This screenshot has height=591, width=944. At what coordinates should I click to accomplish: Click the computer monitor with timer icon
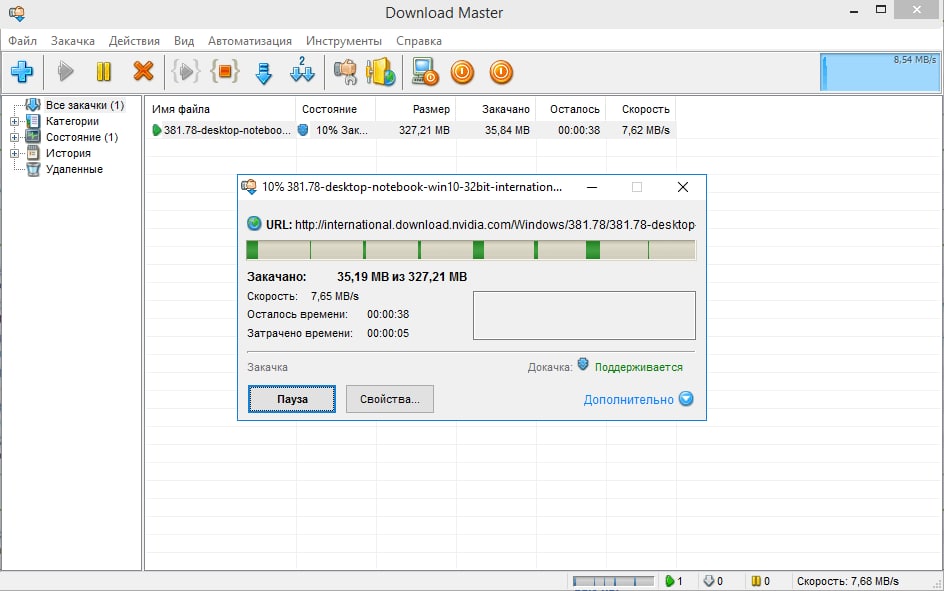[x=425, y=72]
